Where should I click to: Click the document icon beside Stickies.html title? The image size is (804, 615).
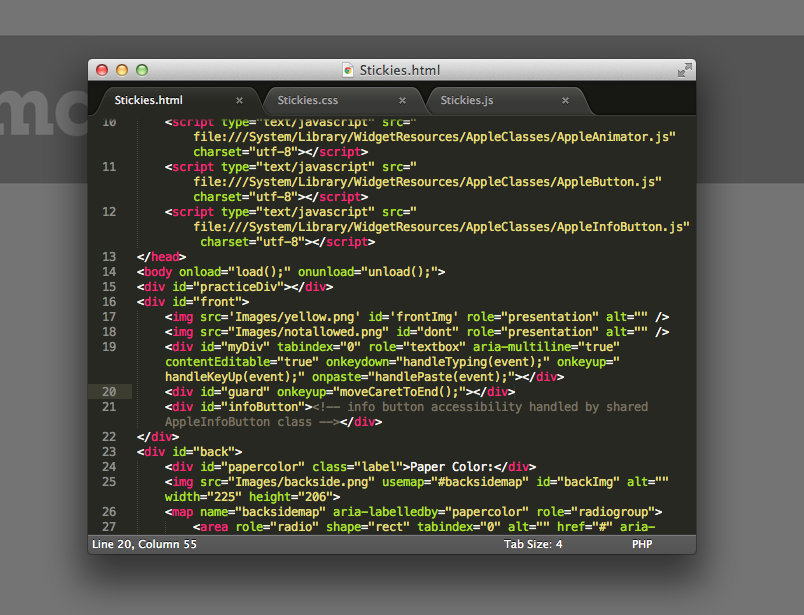coord(348,70)
